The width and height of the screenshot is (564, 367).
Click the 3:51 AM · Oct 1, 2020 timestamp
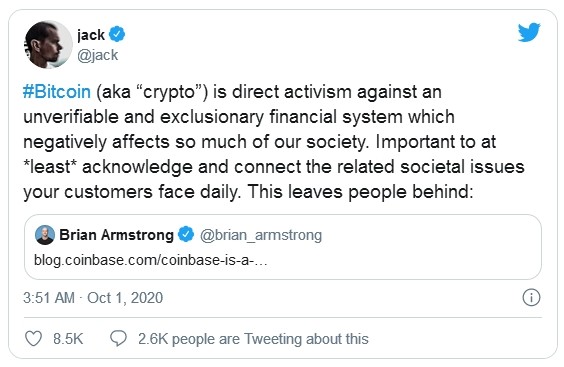93,298
